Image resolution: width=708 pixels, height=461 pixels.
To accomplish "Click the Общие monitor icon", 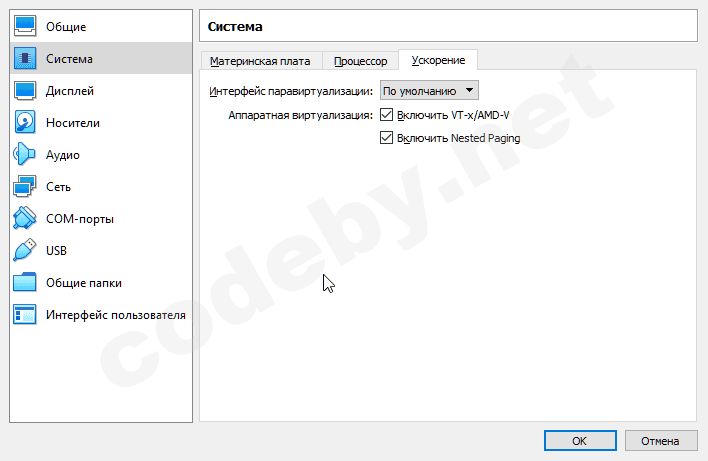I will [25, 26].
